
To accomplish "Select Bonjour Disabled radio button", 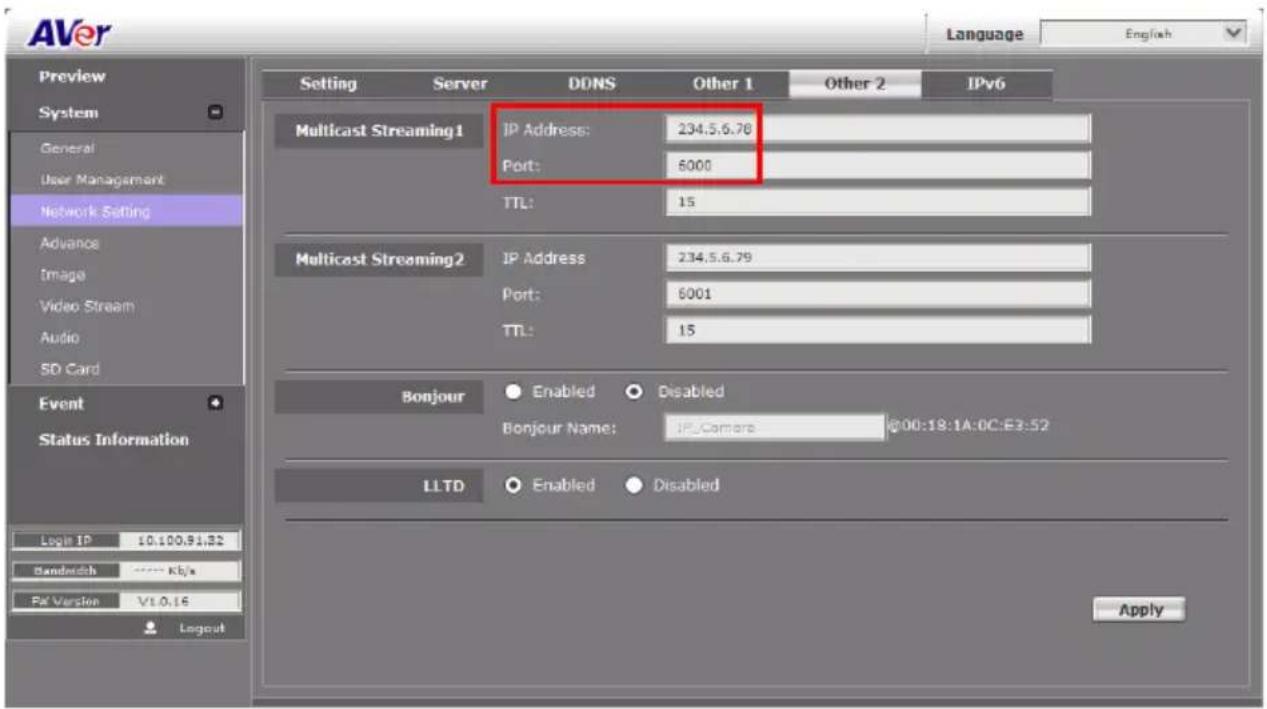I will point(633,392).
